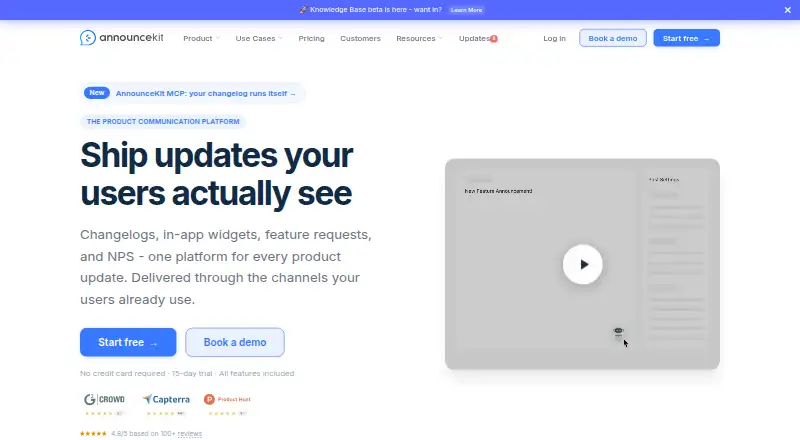The height and width of the screenshot is (440, 800).
Task: Open the reviews link
Action: 190,433
